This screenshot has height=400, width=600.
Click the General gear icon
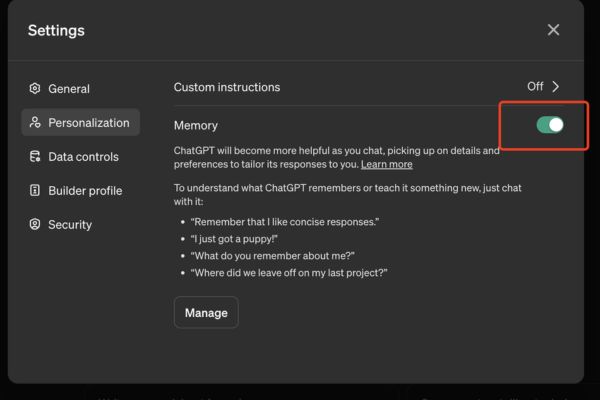point(35,89)
